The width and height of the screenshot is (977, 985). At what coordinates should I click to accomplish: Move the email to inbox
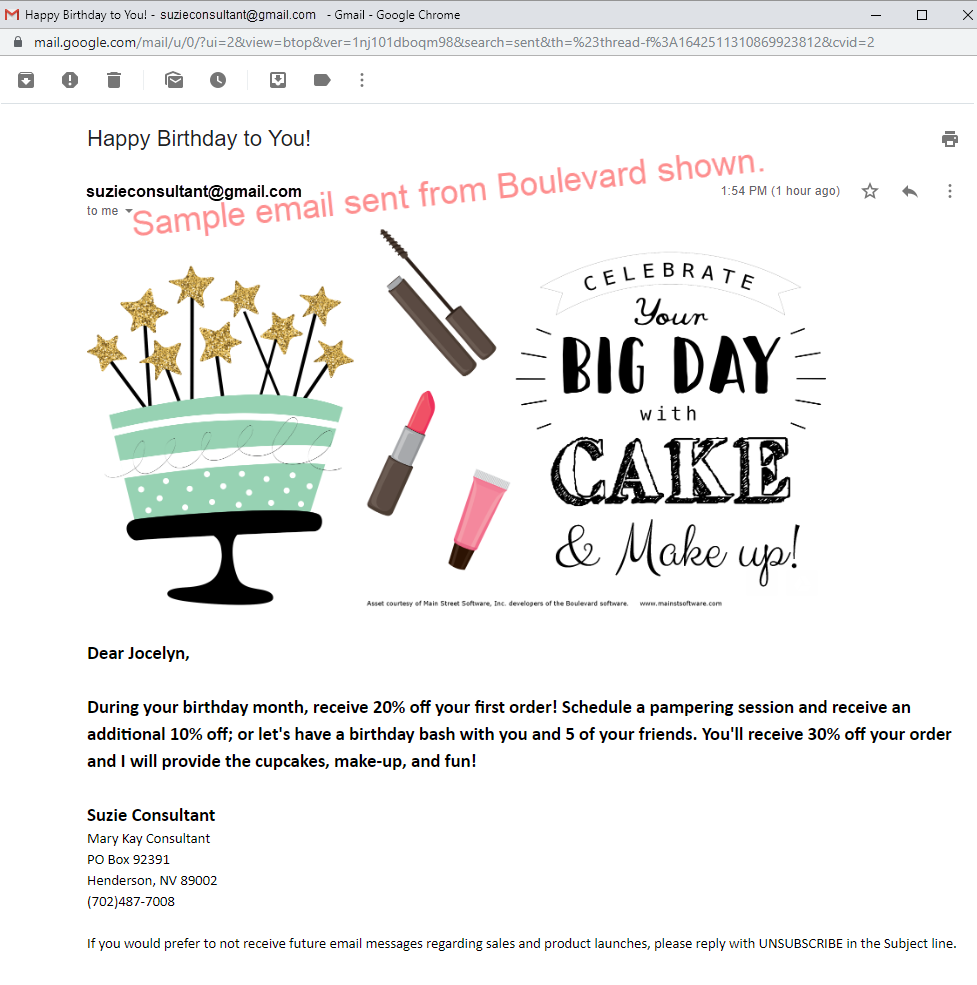[x=278, y=80]
